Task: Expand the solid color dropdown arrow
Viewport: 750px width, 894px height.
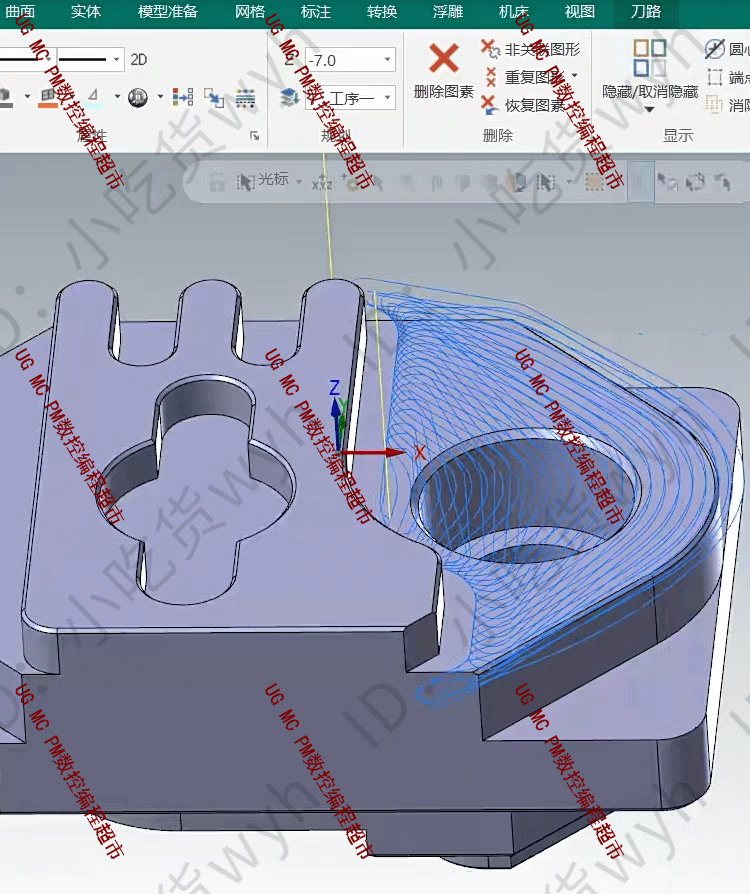Action: 27,96
